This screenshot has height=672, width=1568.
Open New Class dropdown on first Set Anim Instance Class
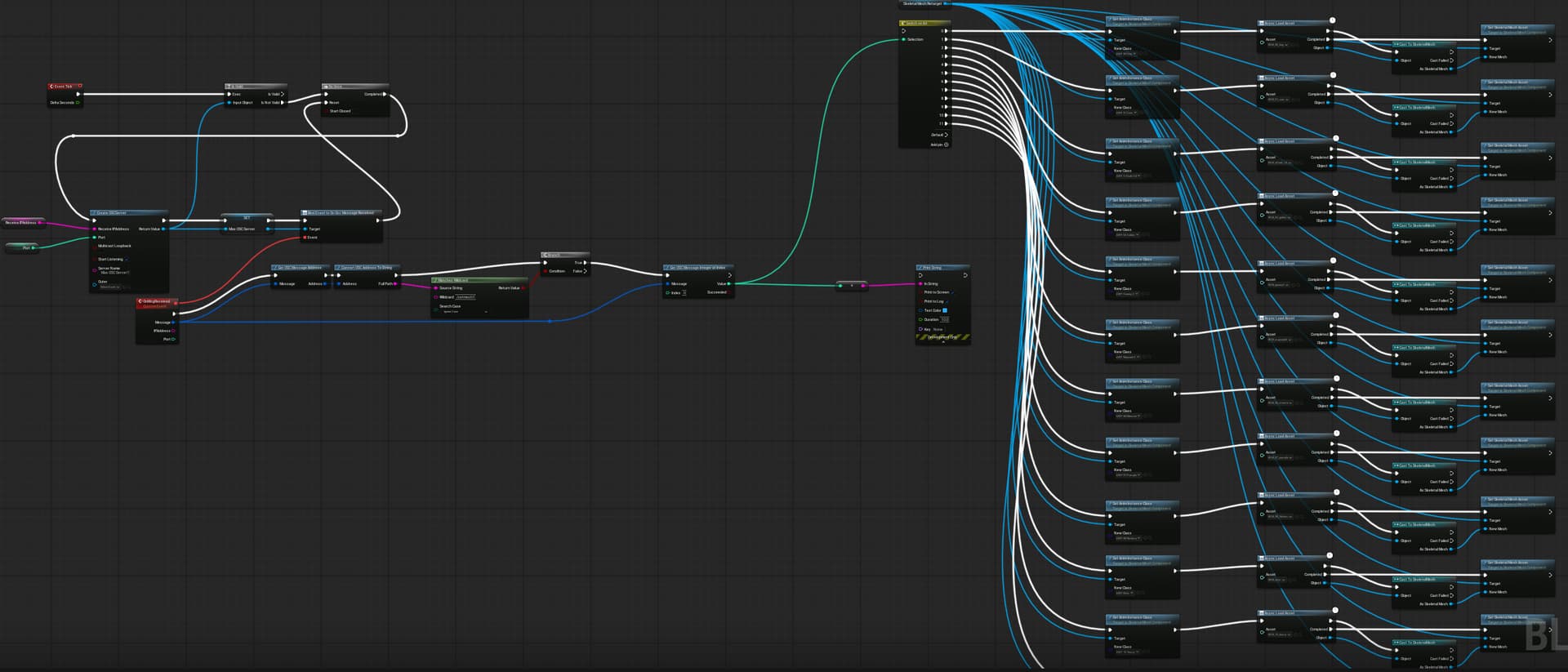[x=1127, y=54]
